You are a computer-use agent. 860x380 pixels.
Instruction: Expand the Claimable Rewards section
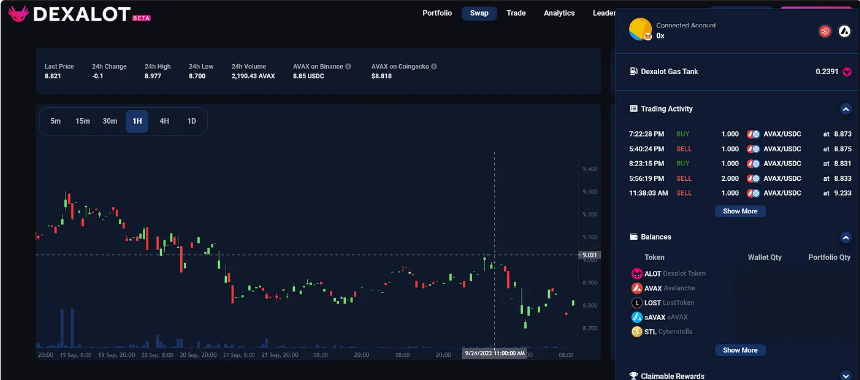846,376
